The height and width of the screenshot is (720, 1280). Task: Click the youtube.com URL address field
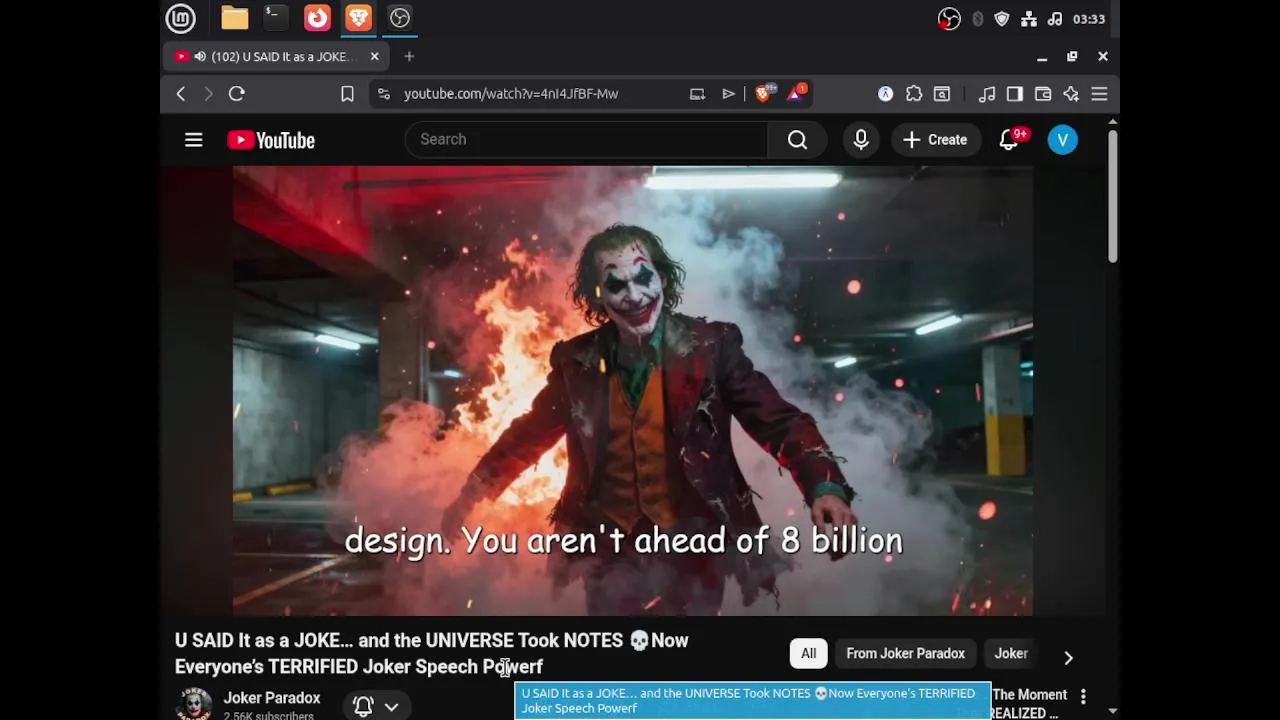[x=510, y=94]
